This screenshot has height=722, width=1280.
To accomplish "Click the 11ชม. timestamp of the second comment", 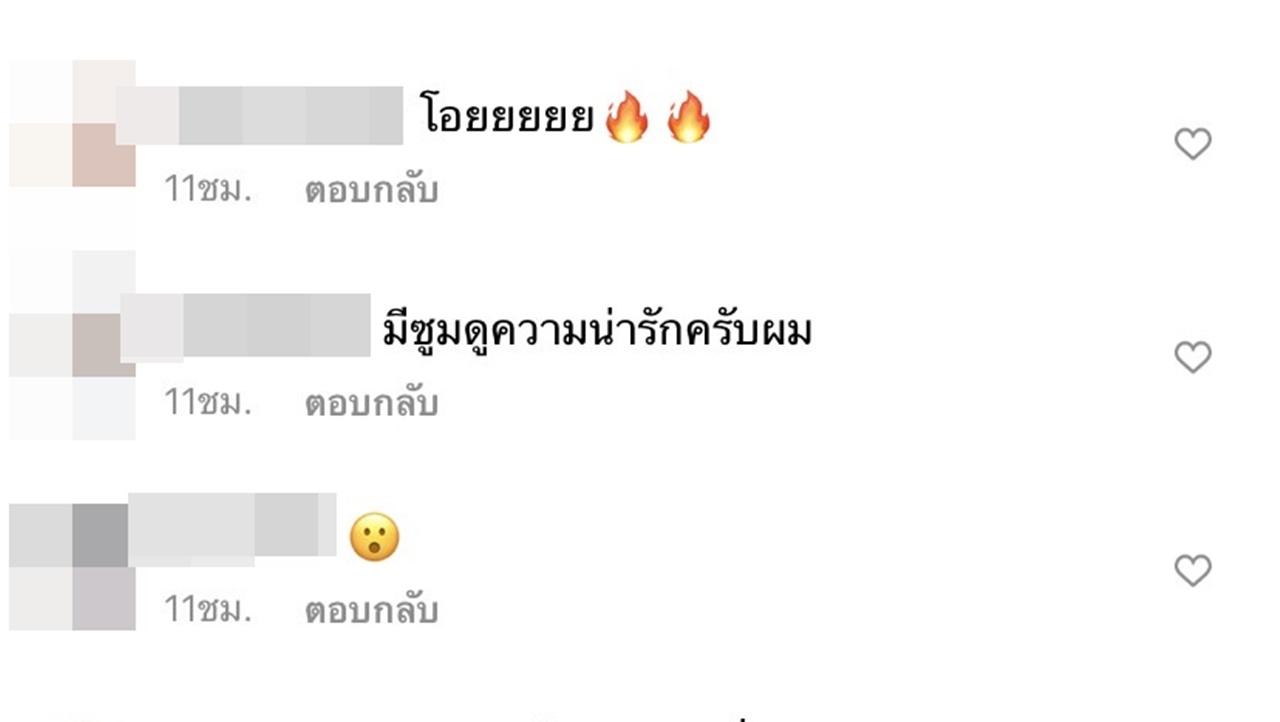I will [x=208, y=403].
